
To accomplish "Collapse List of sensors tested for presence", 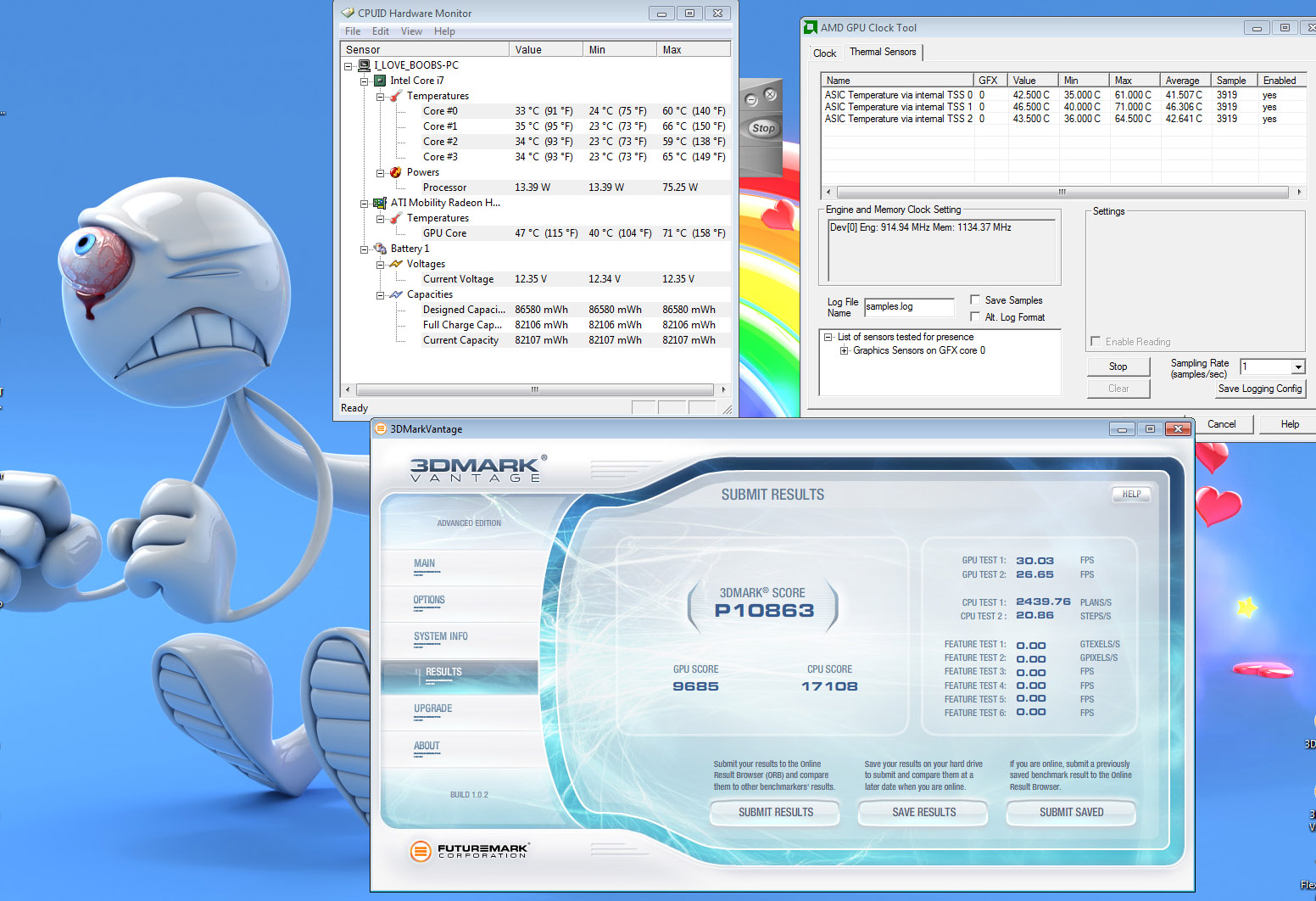I will tap(828, 337).
